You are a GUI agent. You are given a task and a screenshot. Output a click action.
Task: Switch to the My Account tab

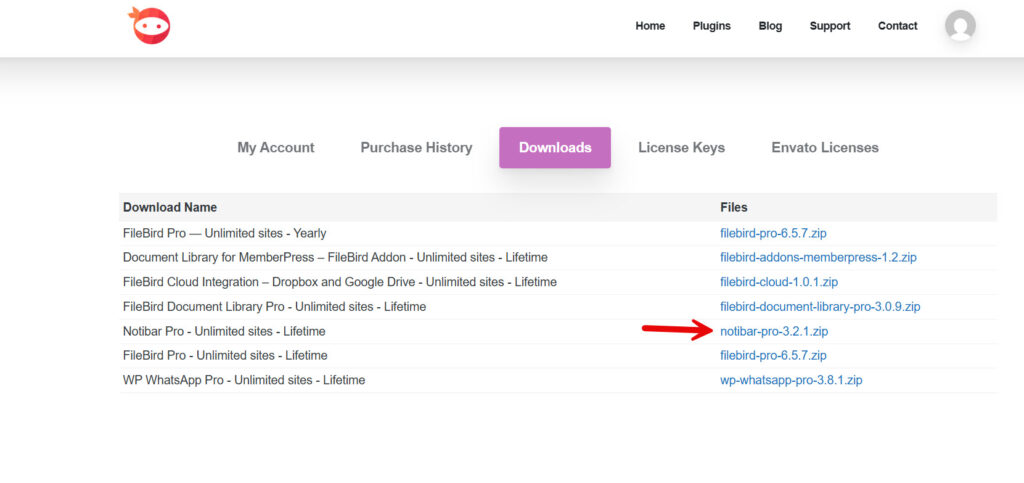[276, 148]
